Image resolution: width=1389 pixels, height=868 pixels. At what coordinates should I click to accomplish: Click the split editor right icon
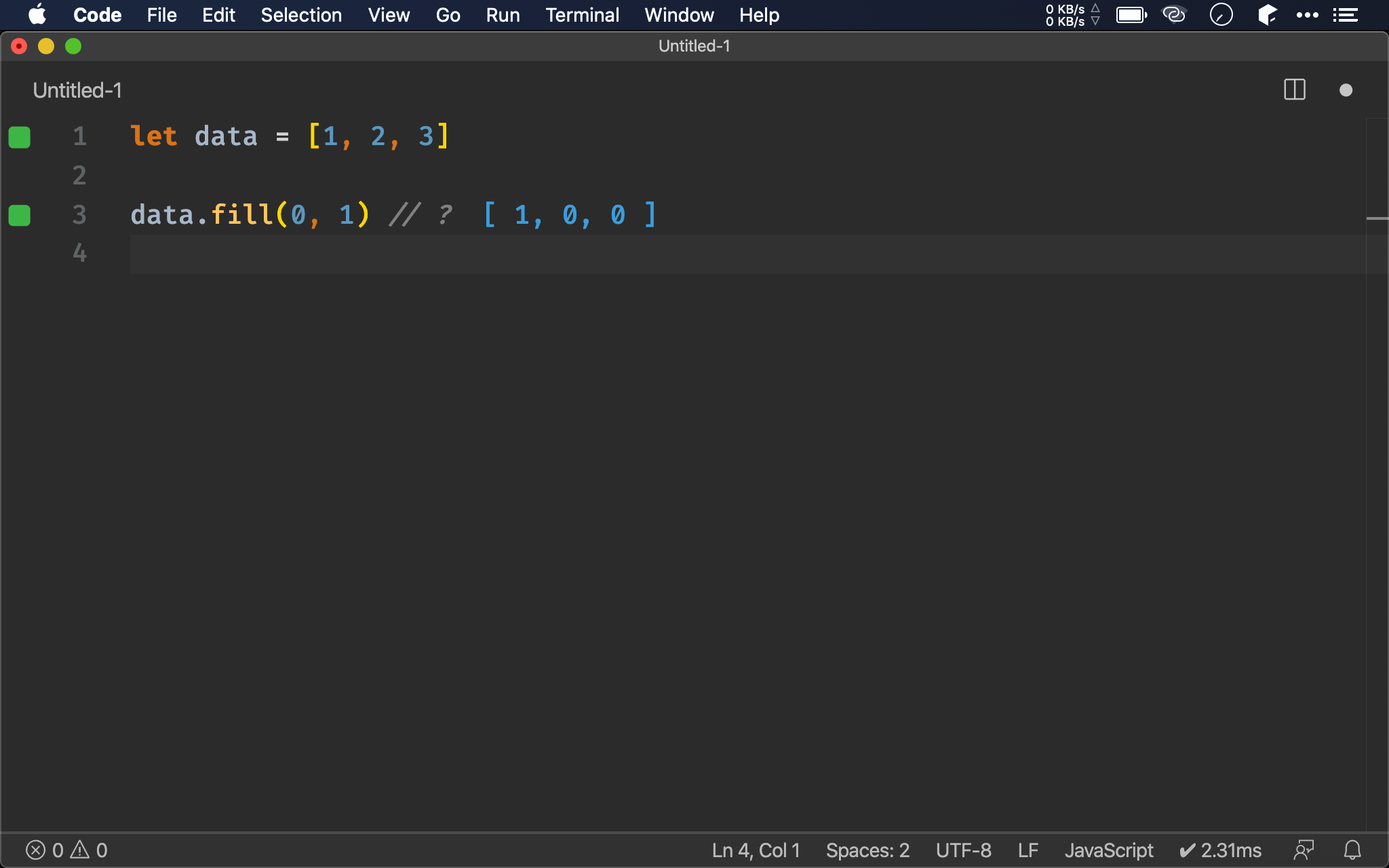pos(1295,90)
